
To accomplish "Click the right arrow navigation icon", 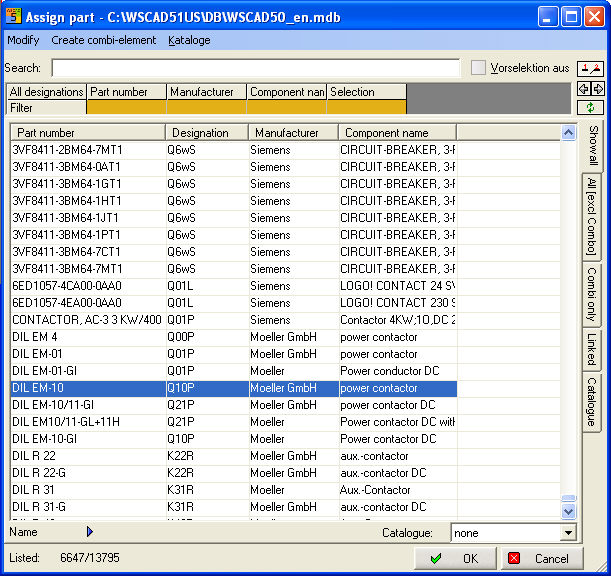I will 597,89.
